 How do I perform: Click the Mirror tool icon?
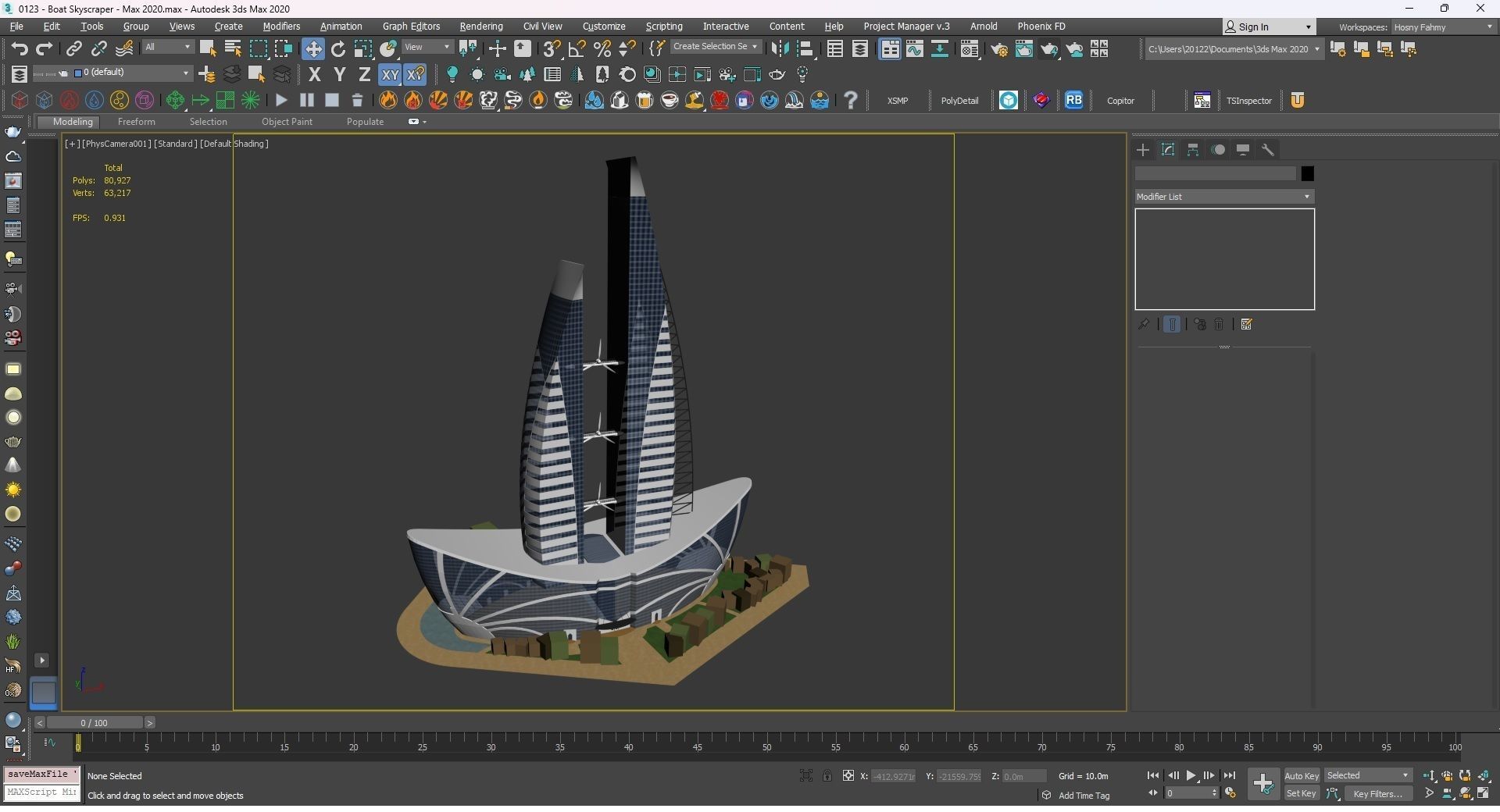click(780, 49)
